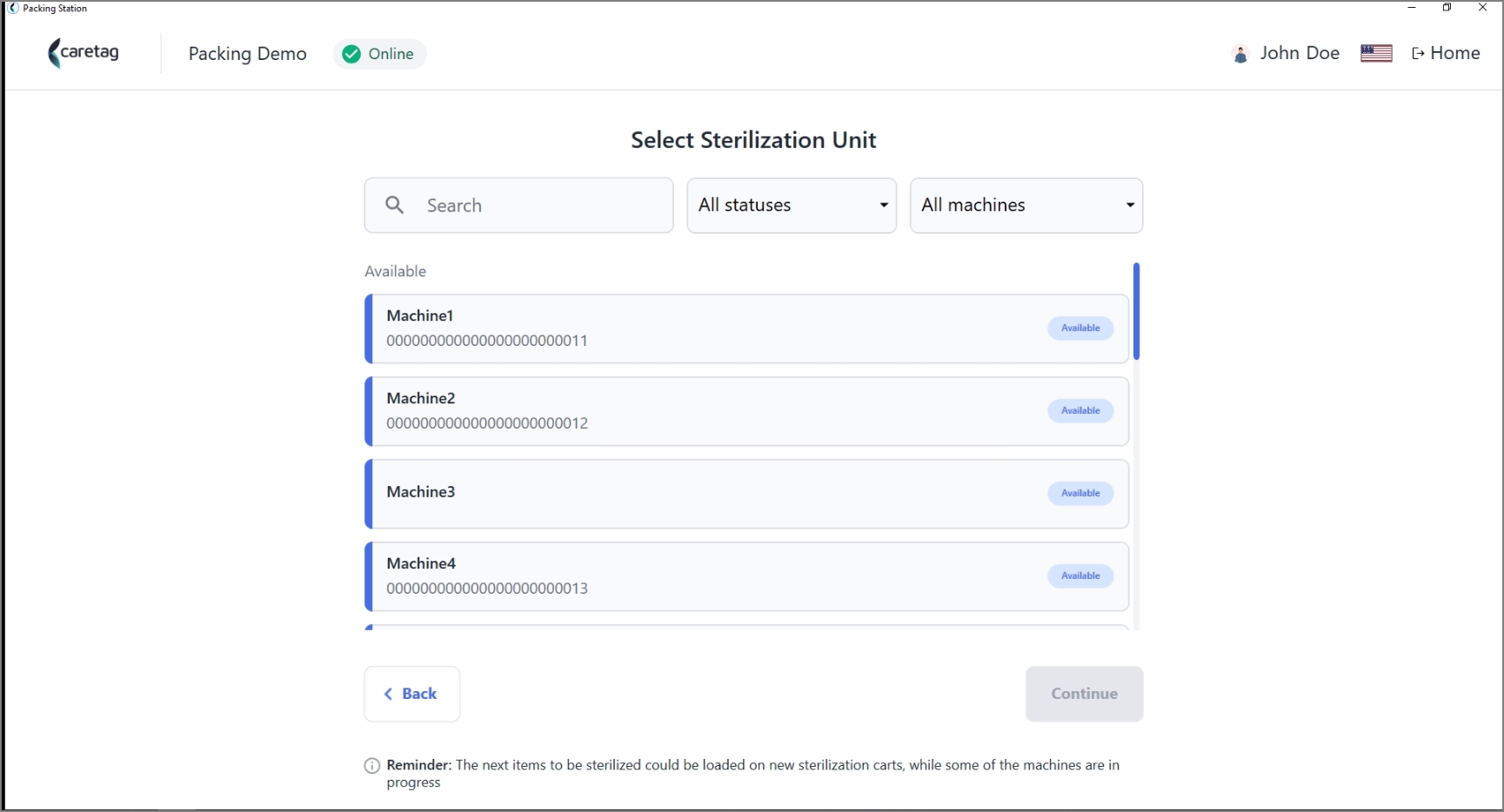This screenshot has height=812, width=1504.
Task: Choose Machine4 from the list
Action: tap(747, 576)
